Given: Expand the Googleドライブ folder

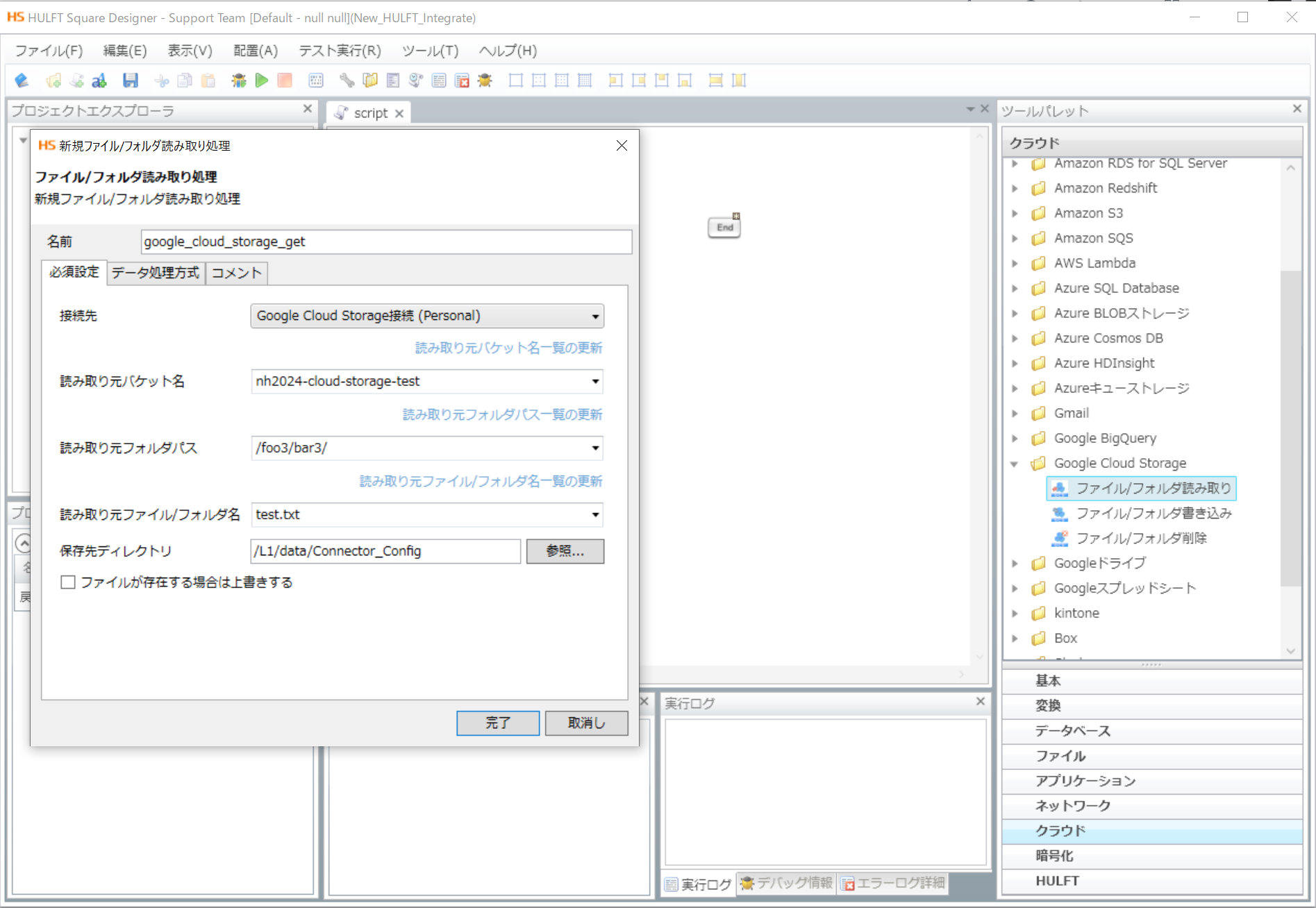Looking at the screenshot, I should (x=1015, y=563).
